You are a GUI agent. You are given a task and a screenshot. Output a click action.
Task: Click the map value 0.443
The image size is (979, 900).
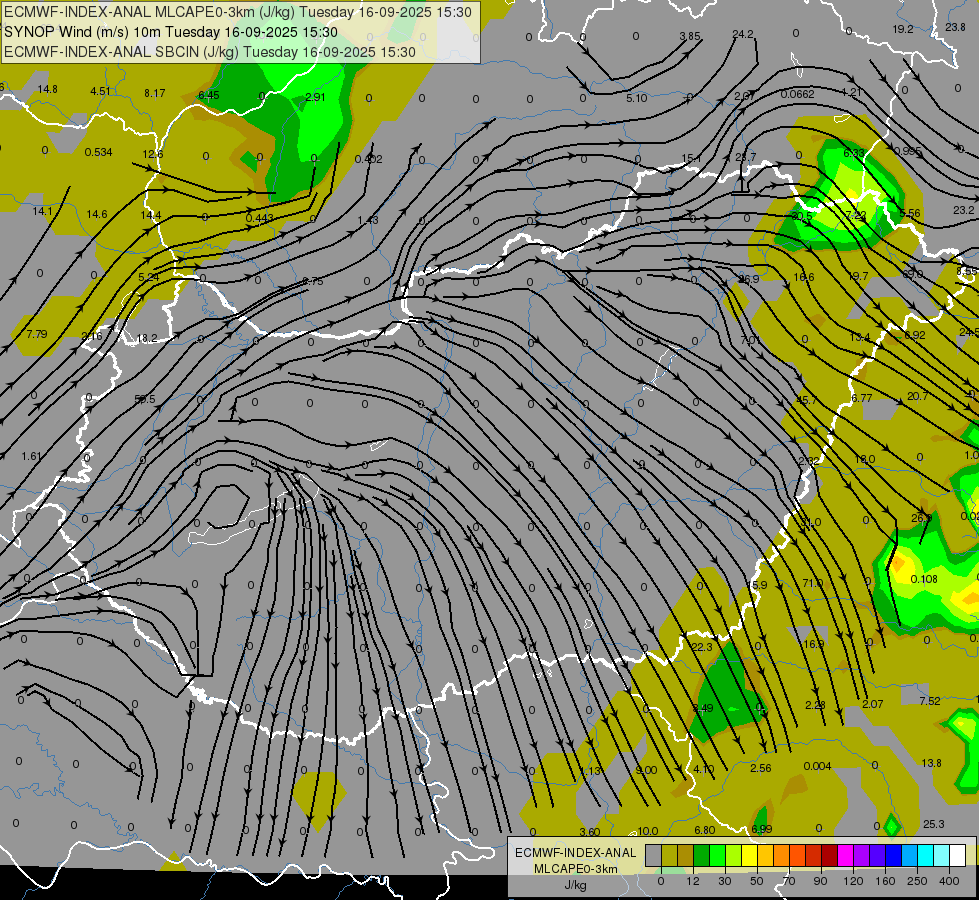pyautogui.click(x=260, y=218)
